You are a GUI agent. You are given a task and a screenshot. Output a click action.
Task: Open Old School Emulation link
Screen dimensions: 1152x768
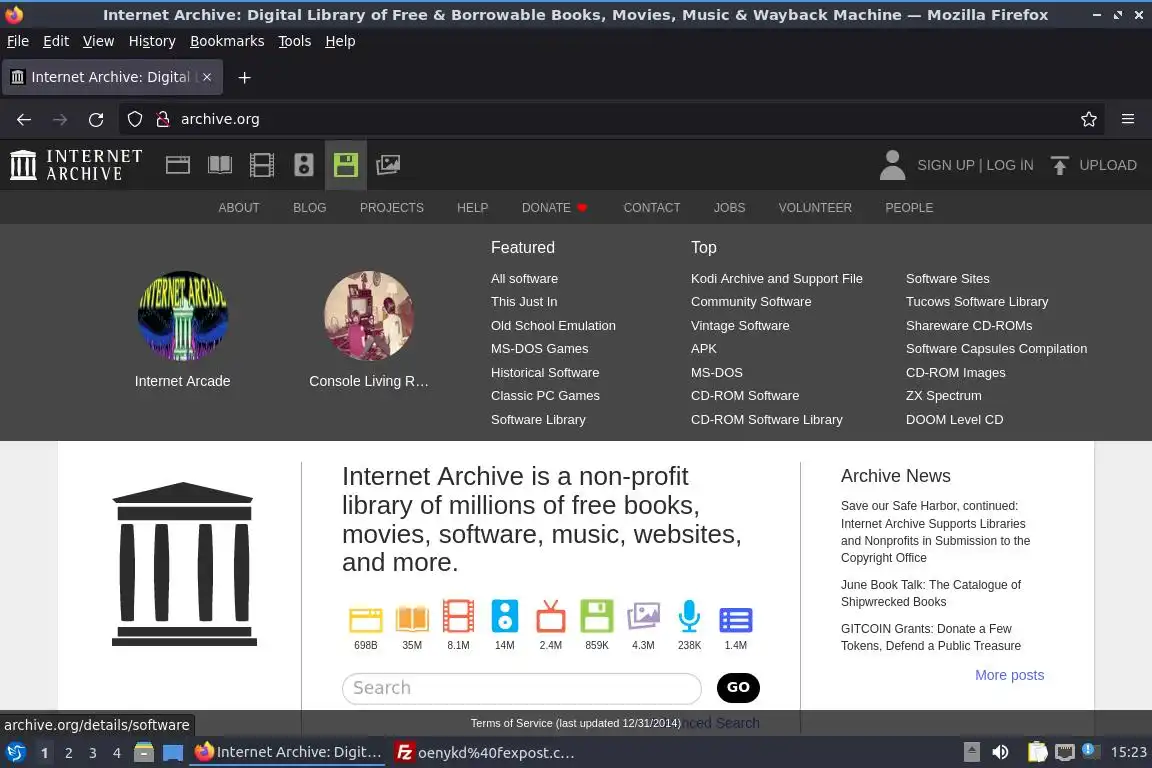click(552, 326)
